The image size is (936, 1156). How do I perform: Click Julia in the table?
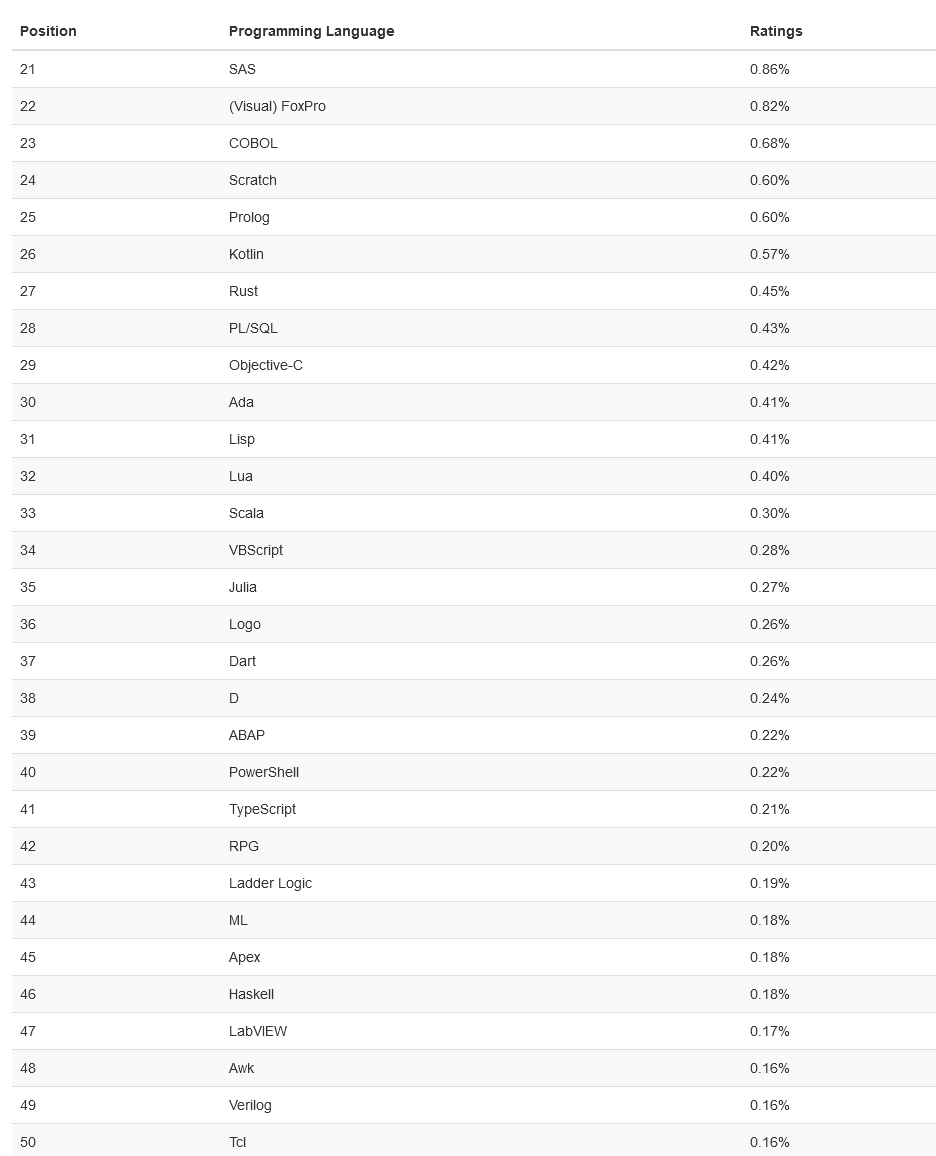coord(242,587)
